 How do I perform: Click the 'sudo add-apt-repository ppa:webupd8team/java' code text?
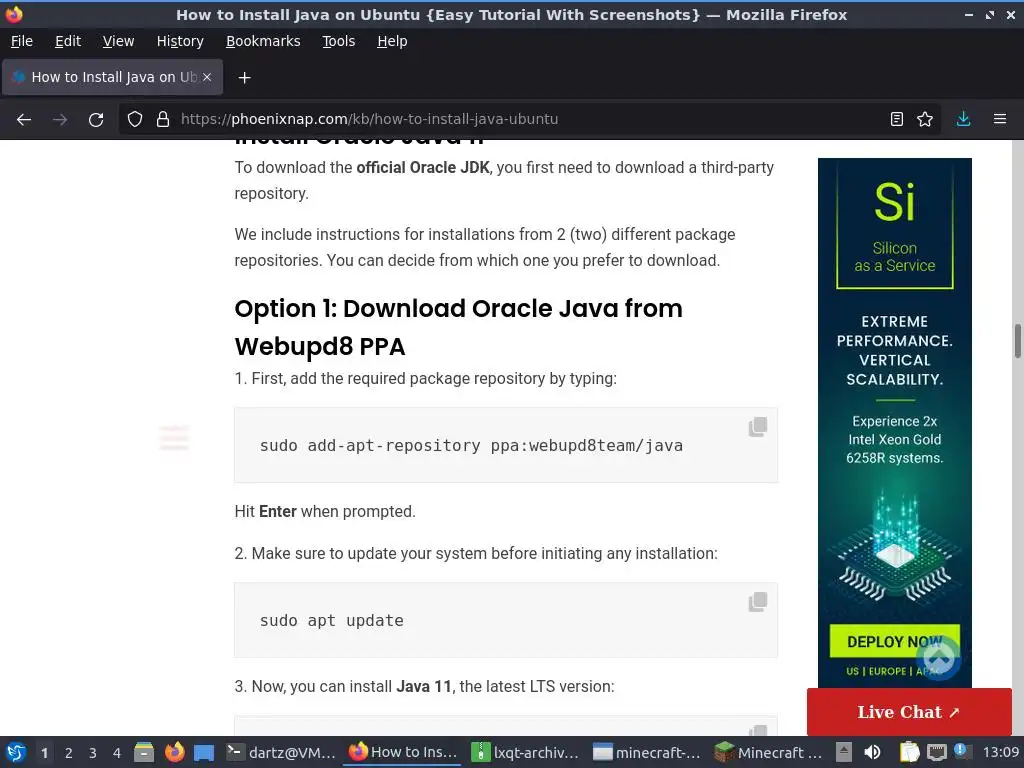[x=472, y=445]
